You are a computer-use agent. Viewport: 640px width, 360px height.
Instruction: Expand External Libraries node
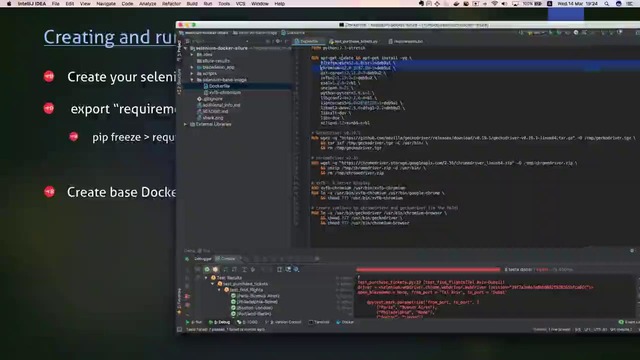point(186,124)
